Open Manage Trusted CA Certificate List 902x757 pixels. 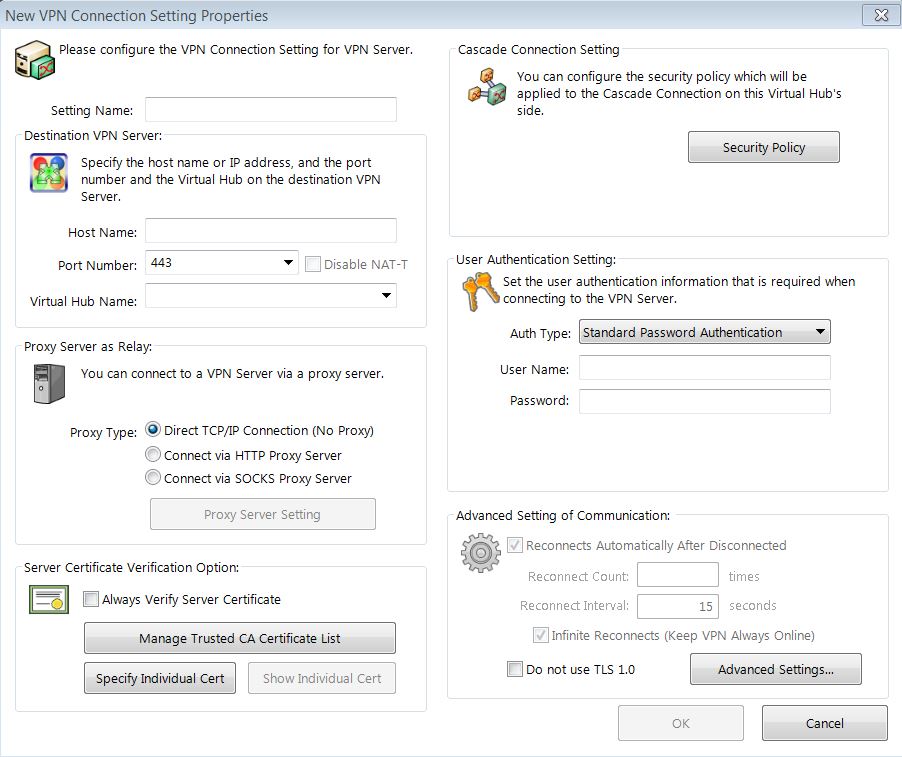point(239,638)
